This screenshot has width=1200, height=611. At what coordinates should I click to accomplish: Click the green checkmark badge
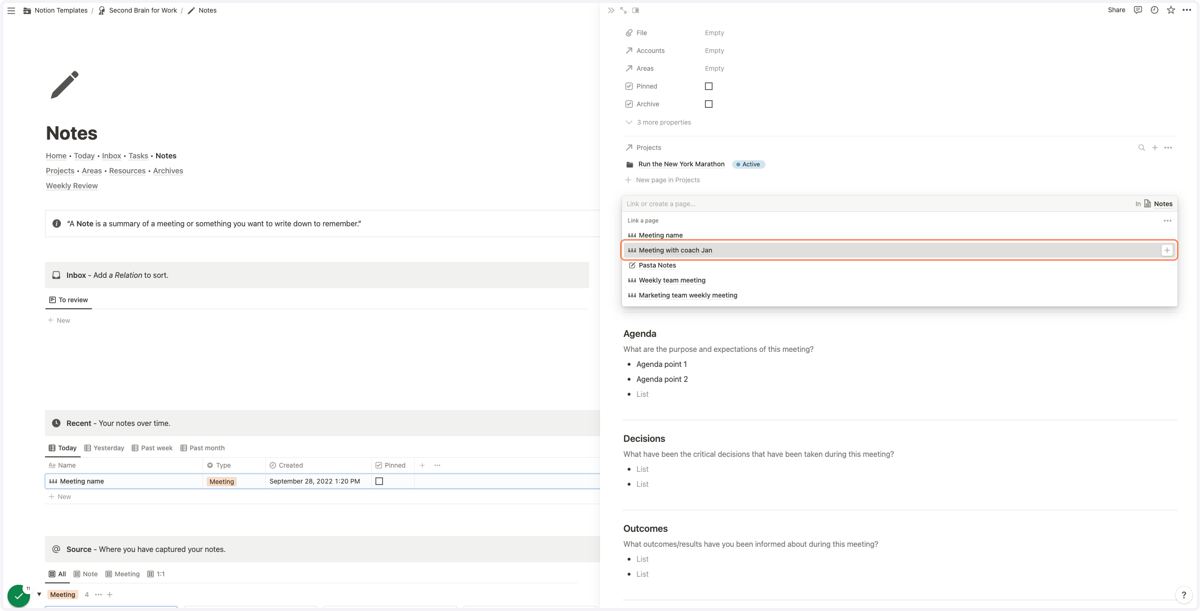tap(18, 595)
